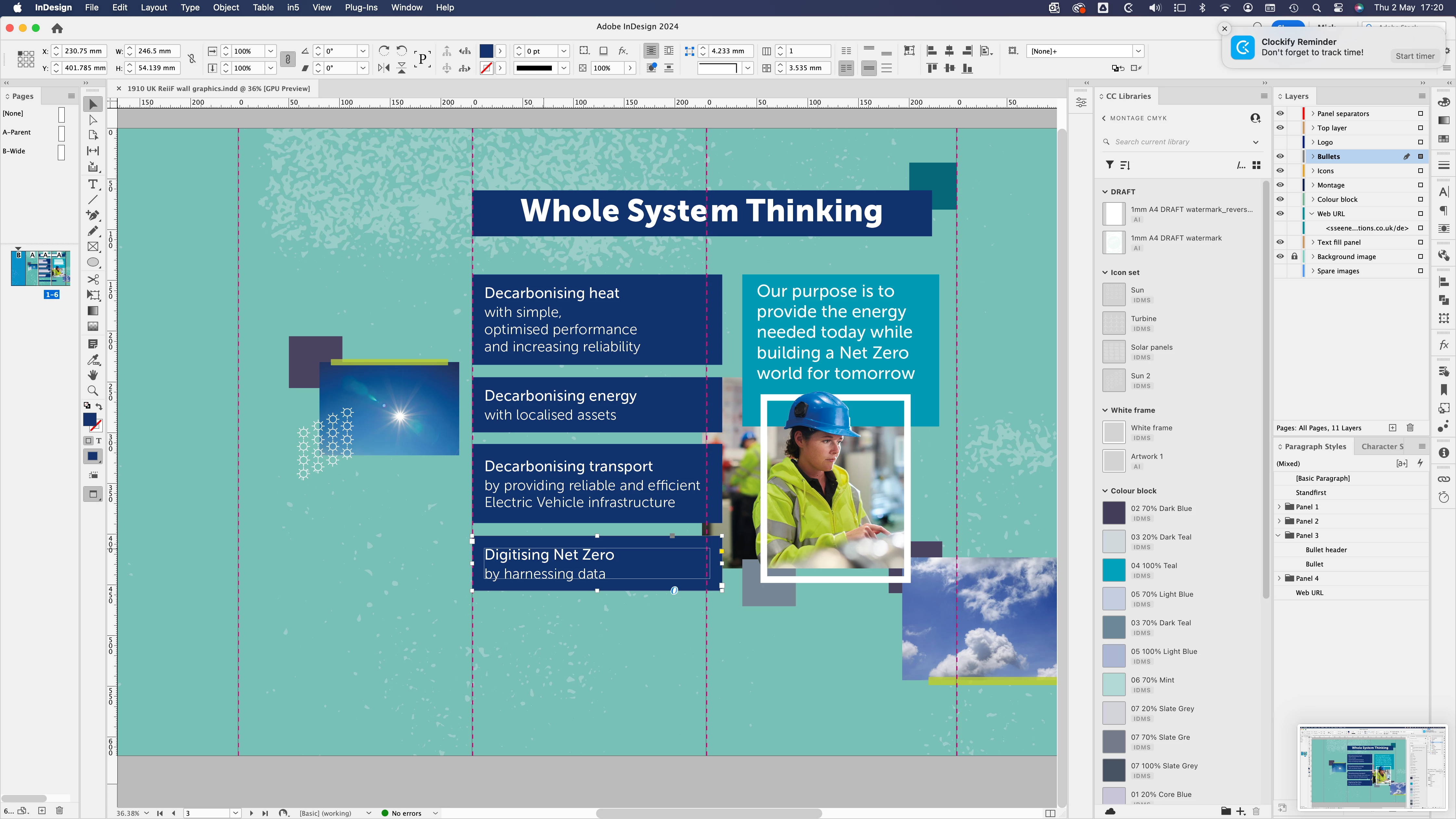Expand the Panel 4 style group
Image resolution: width=1456 pixels, height=819 pixels.
coord(1280,578)
